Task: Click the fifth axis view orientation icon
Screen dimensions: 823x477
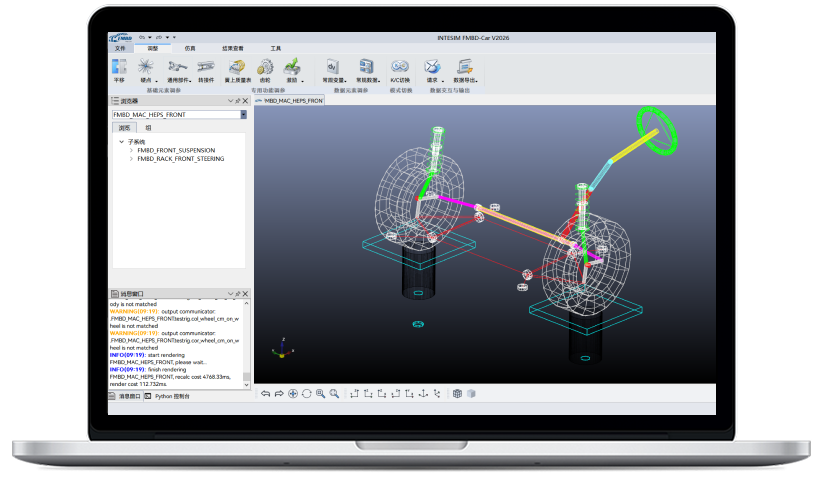Action: 409,394
